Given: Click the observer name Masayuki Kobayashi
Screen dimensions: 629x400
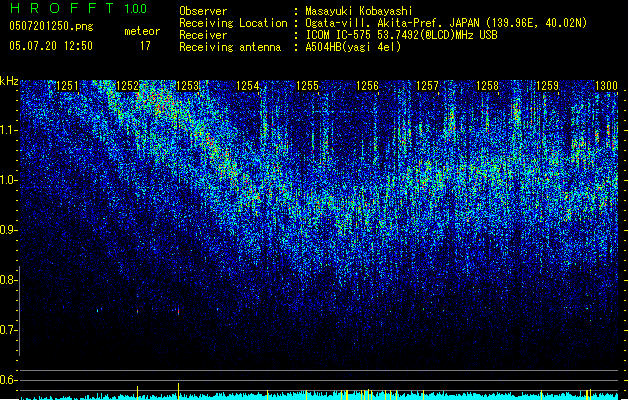Looking at the screenshot, I should tap(359, 11).
